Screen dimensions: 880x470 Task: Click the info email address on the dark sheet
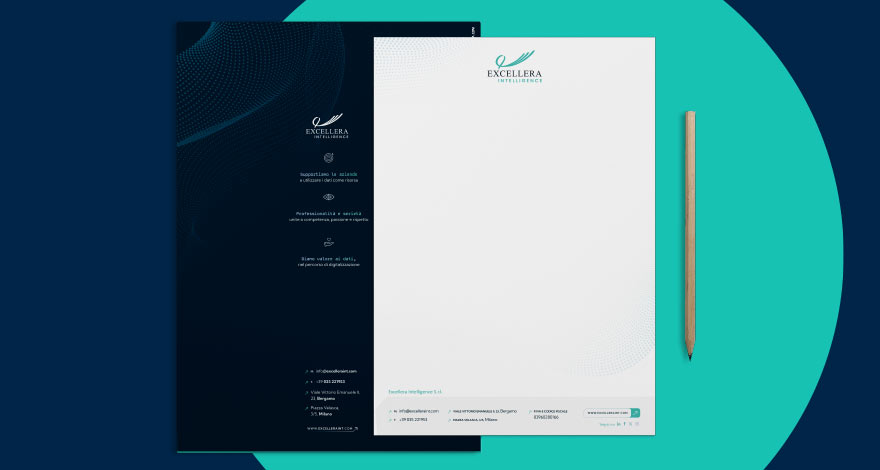click(336, 371)
